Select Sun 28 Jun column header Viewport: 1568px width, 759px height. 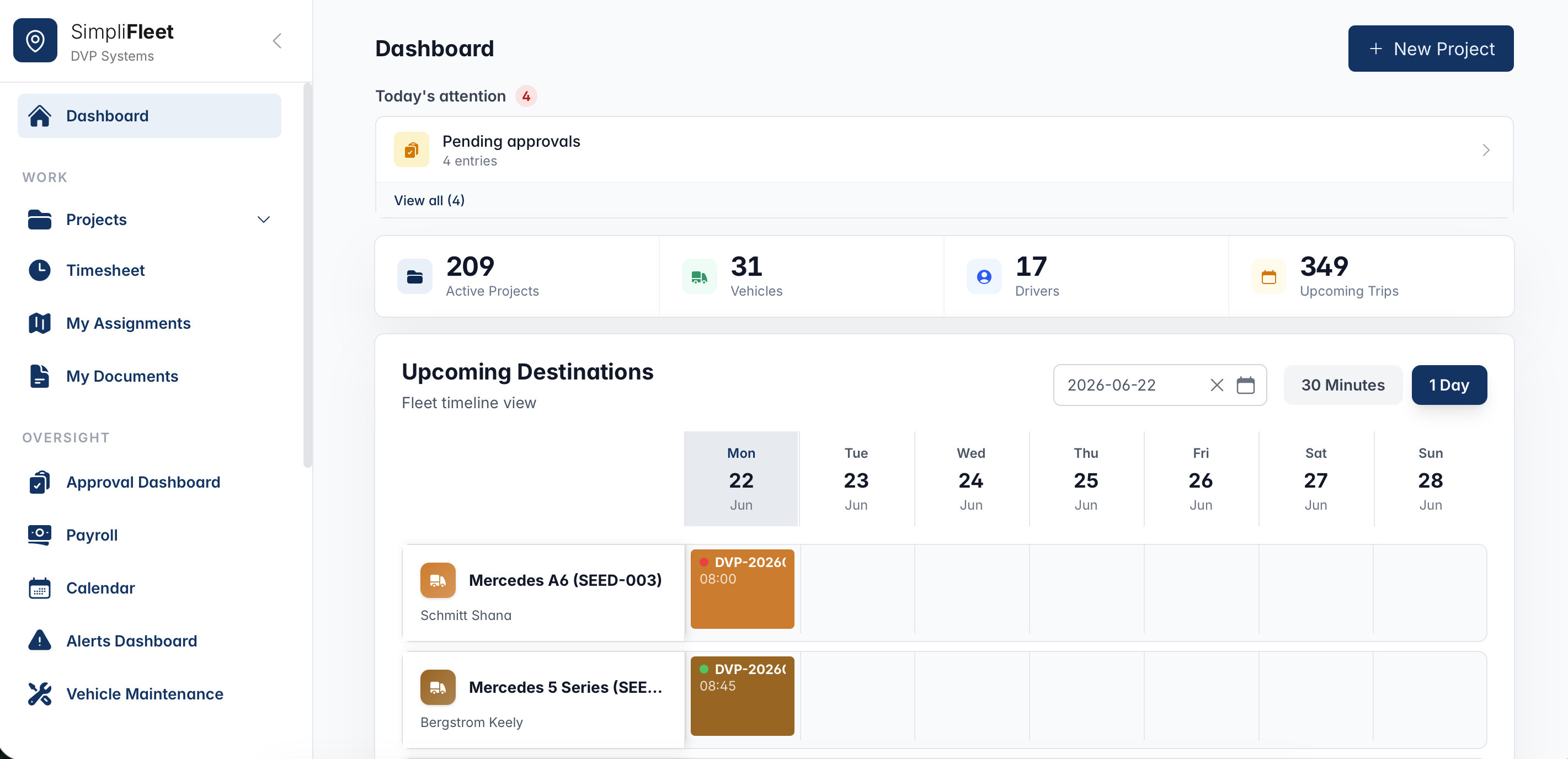pyautogui.click(x=1431, y=478)
